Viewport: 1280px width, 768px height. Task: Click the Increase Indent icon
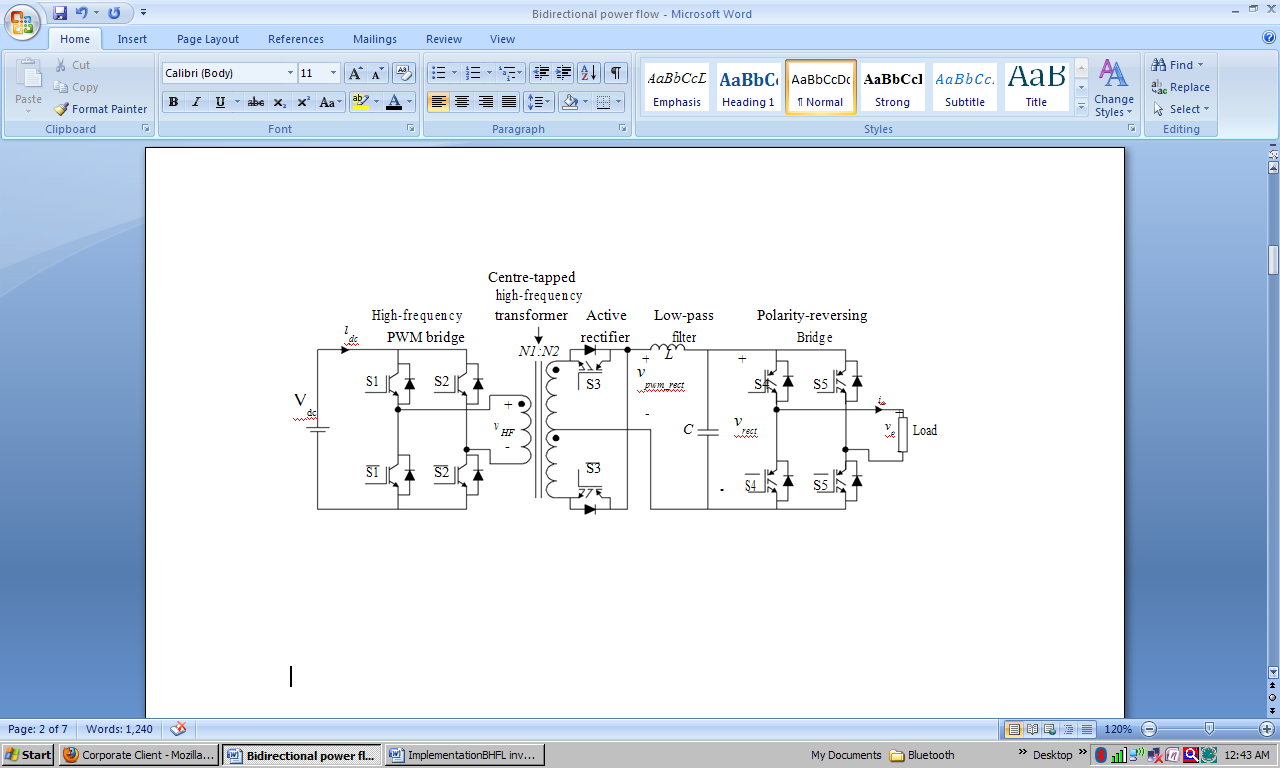[564, 73]
